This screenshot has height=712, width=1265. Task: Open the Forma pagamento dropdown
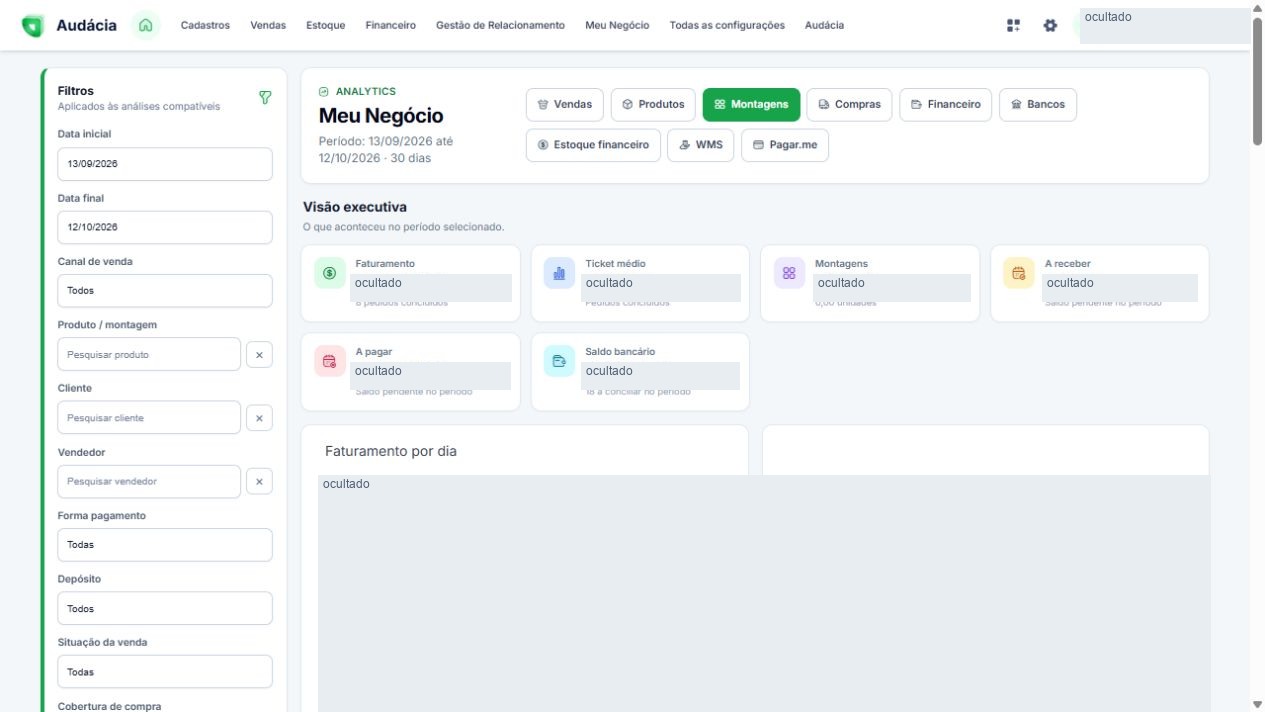coord(165,545)
